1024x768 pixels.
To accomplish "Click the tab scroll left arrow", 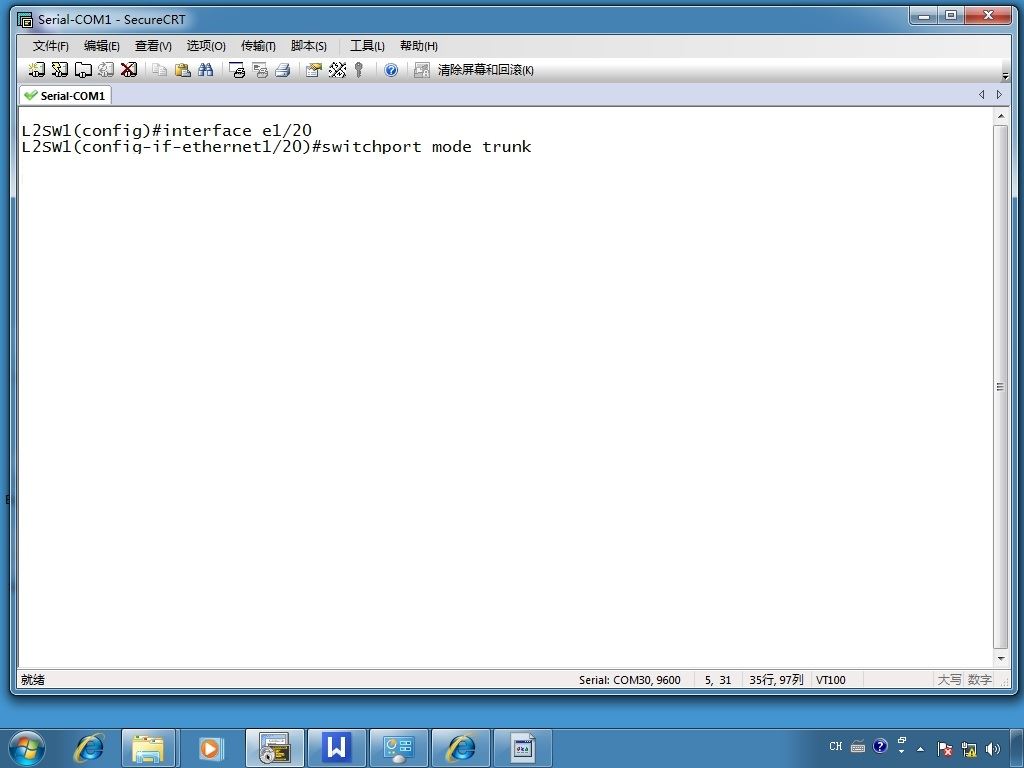I will pyautogui.click(x=982, y=95).
